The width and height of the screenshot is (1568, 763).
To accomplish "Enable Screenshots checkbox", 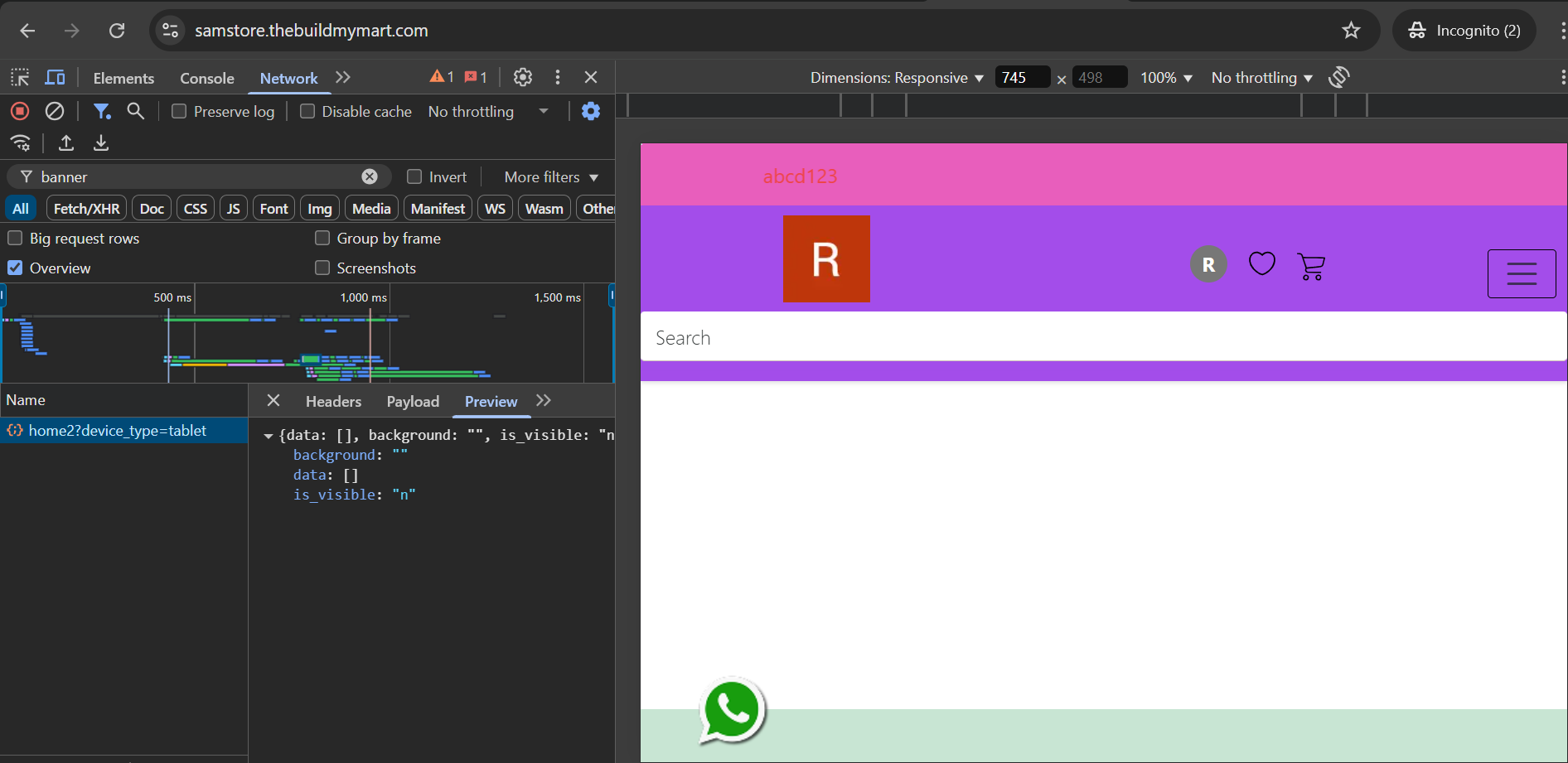I will pos(322,268).
